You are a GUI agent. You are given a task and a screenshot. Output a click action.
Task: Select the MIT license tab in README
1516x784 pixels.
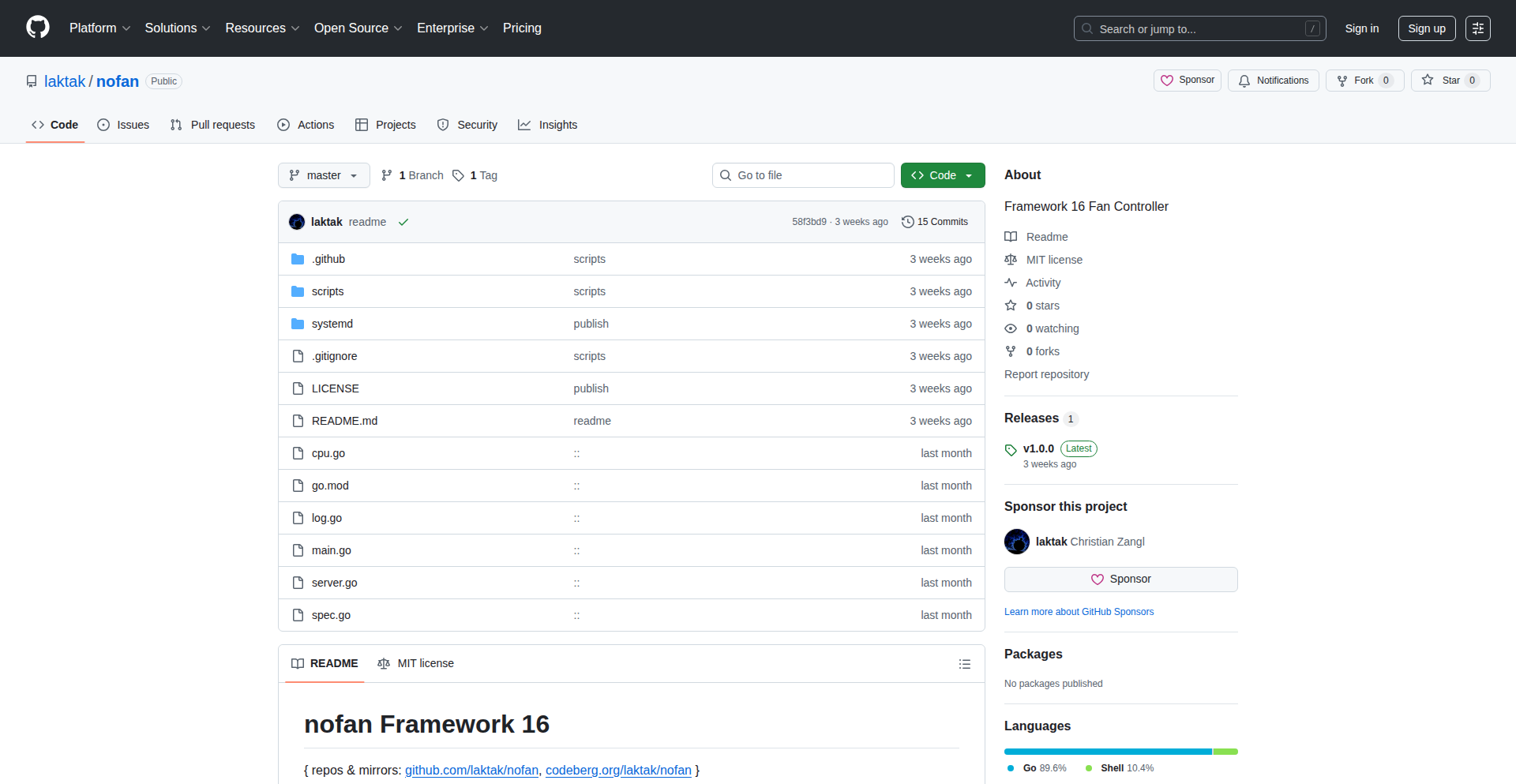click(416, 663)
